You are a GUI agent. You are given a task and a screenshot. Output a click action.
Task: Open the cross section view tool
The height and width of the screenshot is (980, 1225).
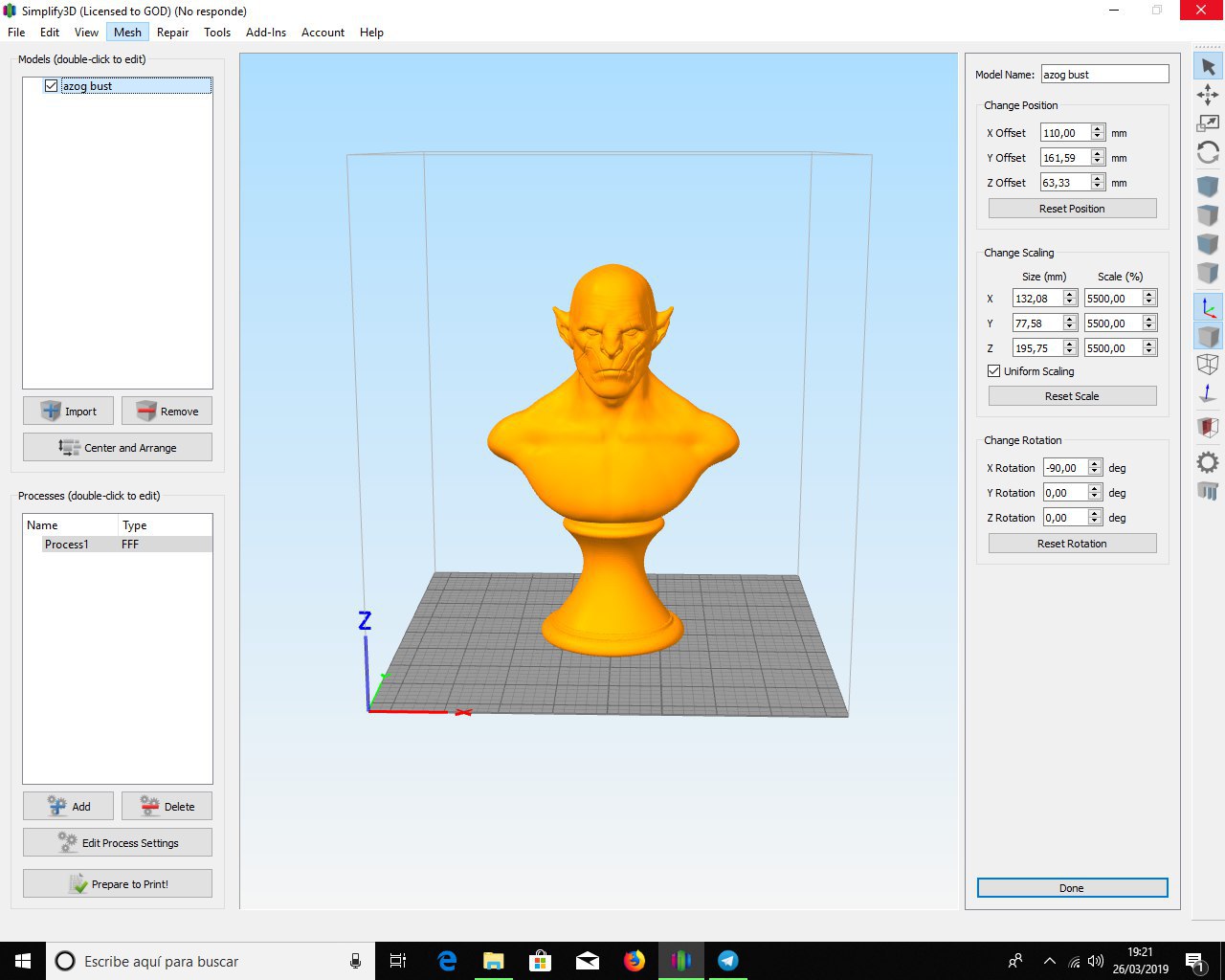[x=1208, y=427]
